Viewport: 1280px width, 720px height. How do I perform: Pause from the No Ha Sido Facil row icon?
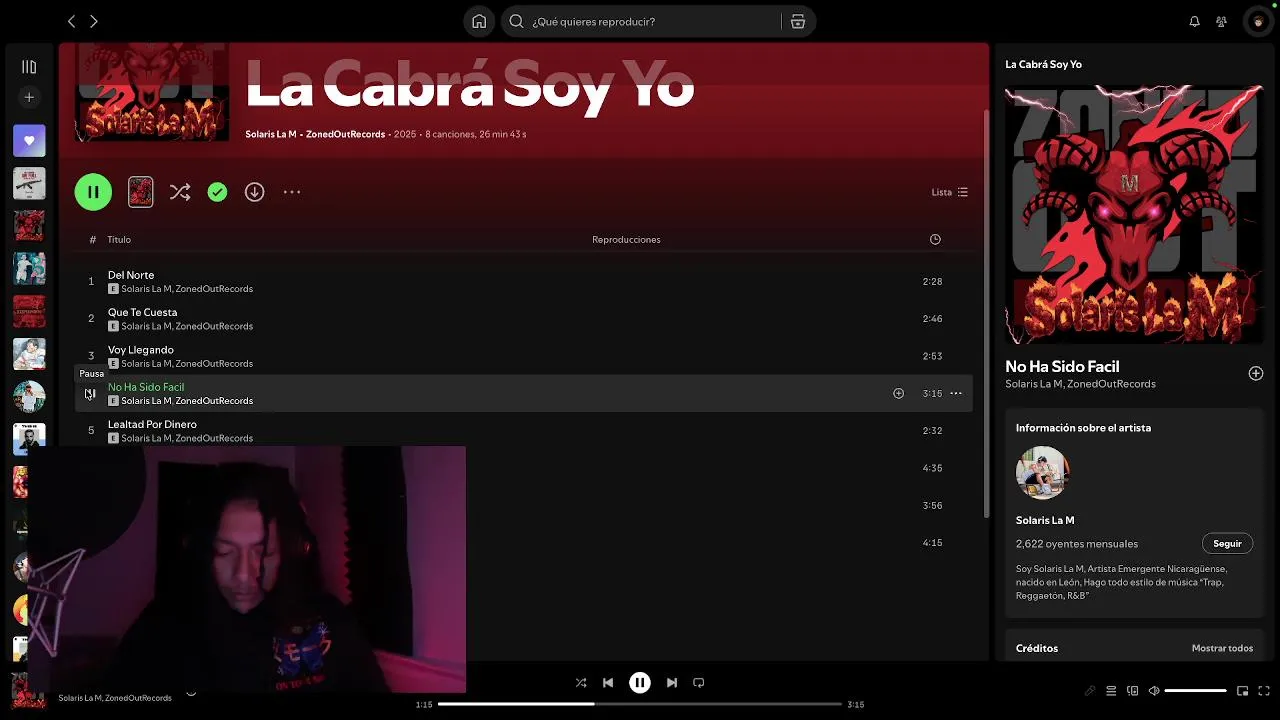coord(90,394)
